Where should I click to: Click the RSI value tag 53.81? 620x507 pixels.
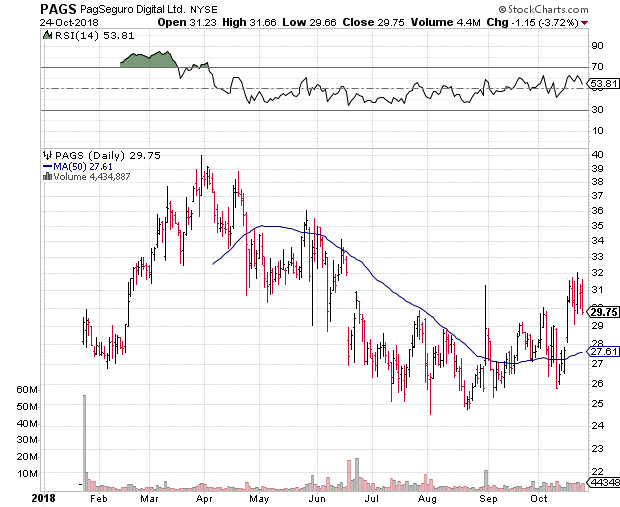pos(598,82)
